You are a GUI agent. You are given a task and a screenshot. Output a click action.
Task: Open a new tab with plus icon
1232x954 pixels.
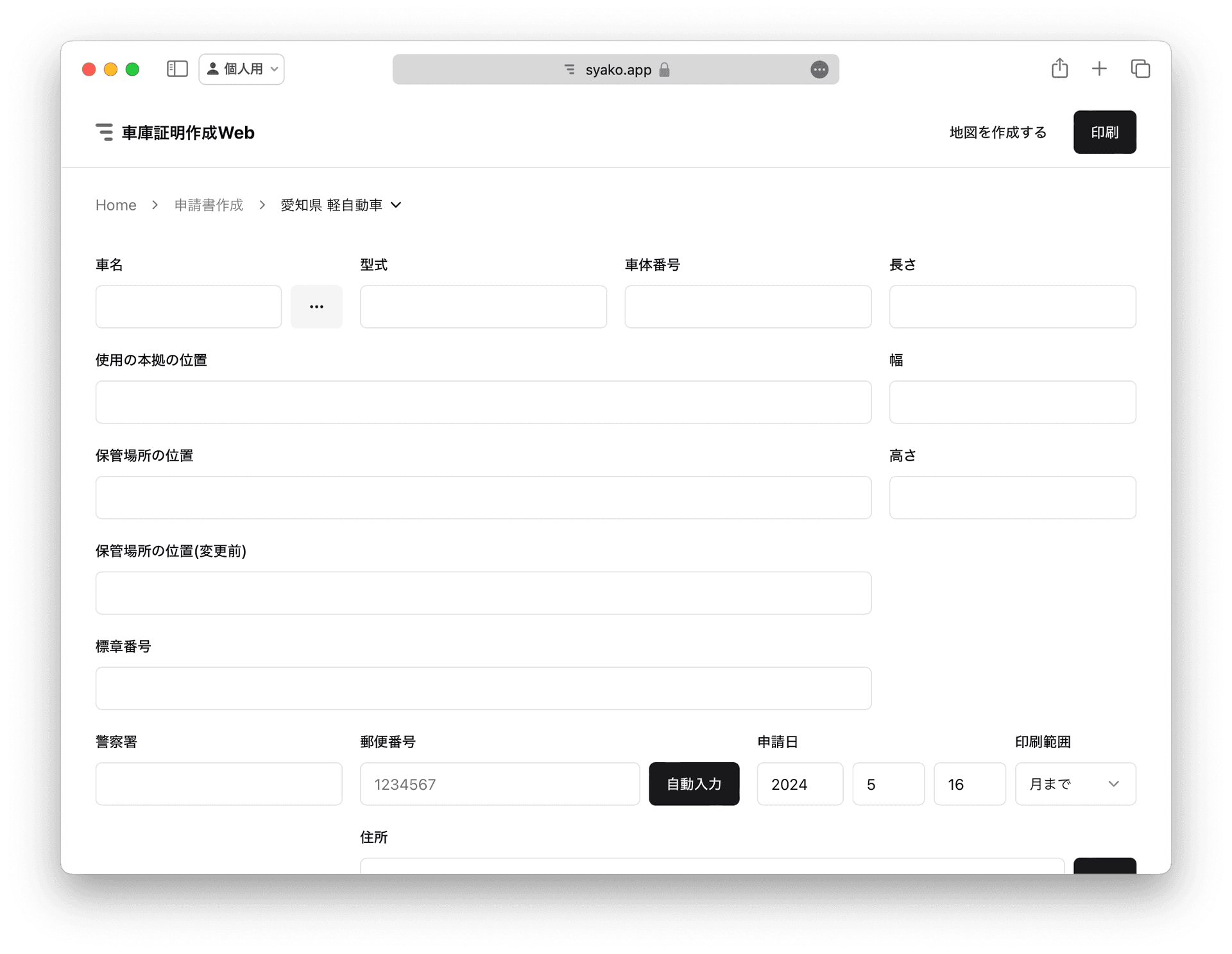tap(1099, 69)
